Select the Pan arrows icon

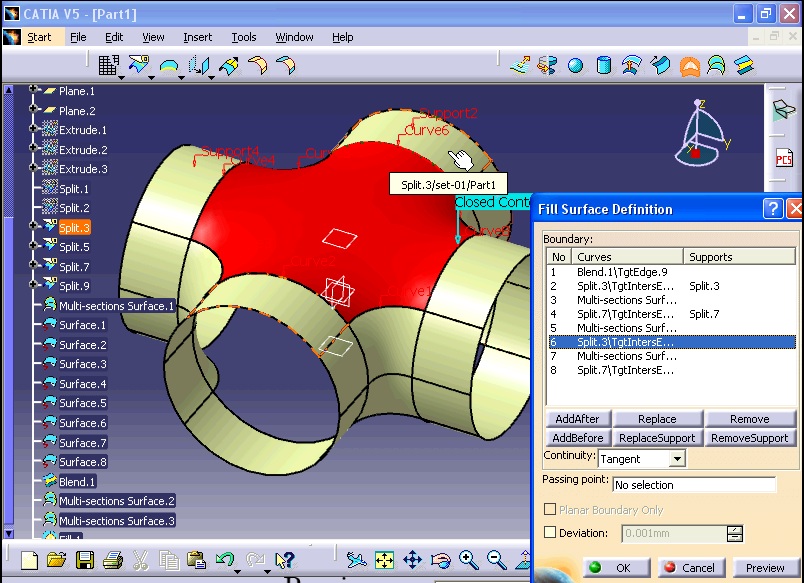pos(412,560)
